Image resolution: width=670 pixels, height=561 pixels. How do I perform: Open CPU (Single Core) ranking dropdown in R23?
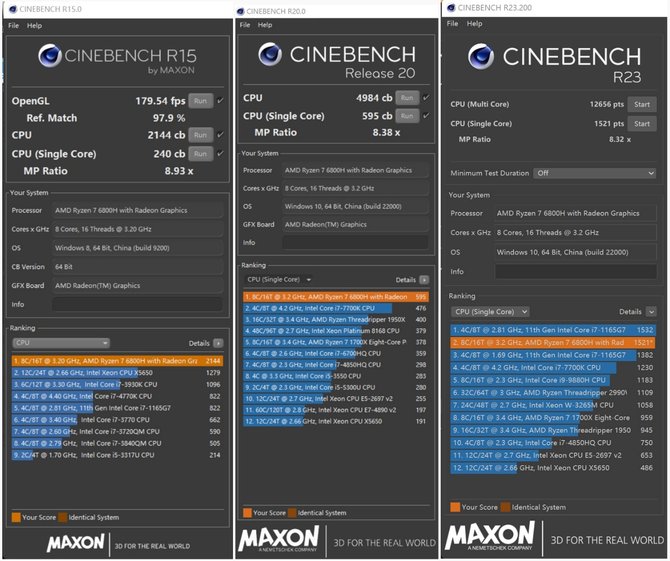point(490,312)
